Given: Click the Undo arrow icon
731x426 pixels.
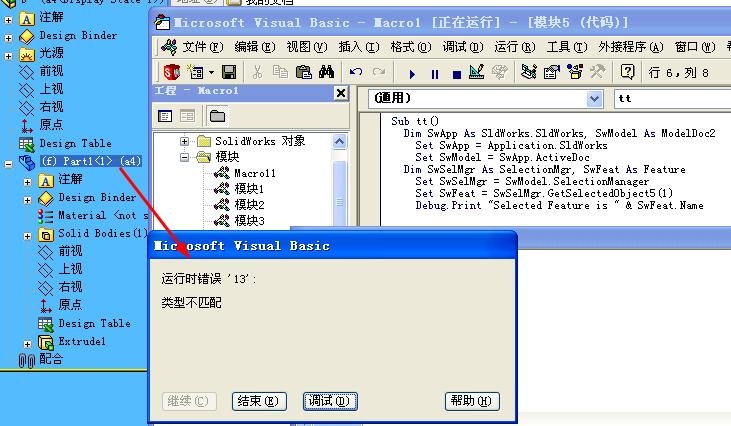Looking at the screenshot, I should coord(356,72).
